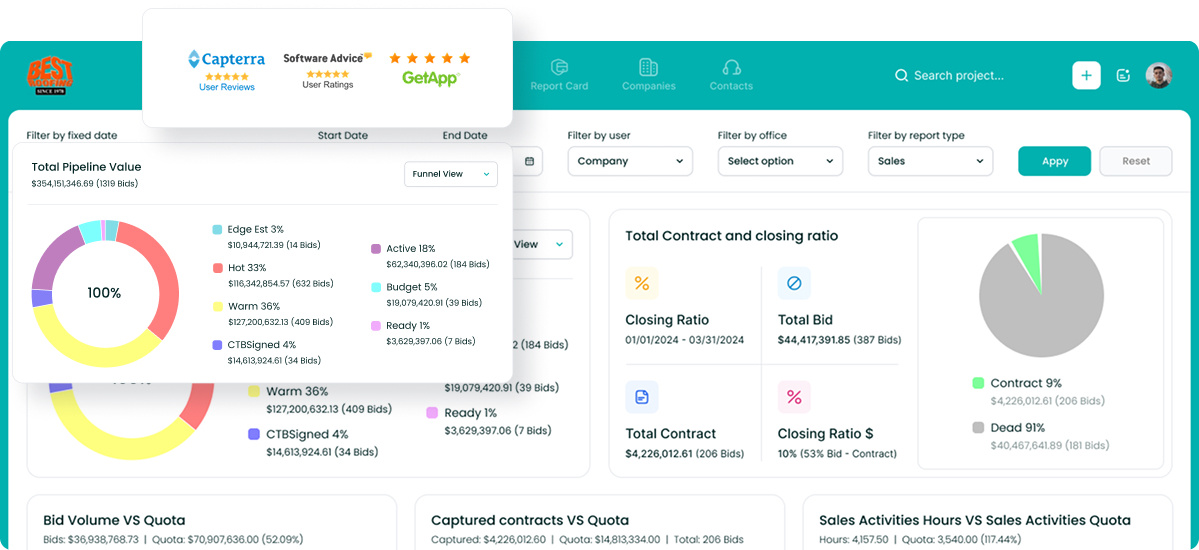Open Capterra User Reviews link
1199x550 pixels.
coord(226,87)
